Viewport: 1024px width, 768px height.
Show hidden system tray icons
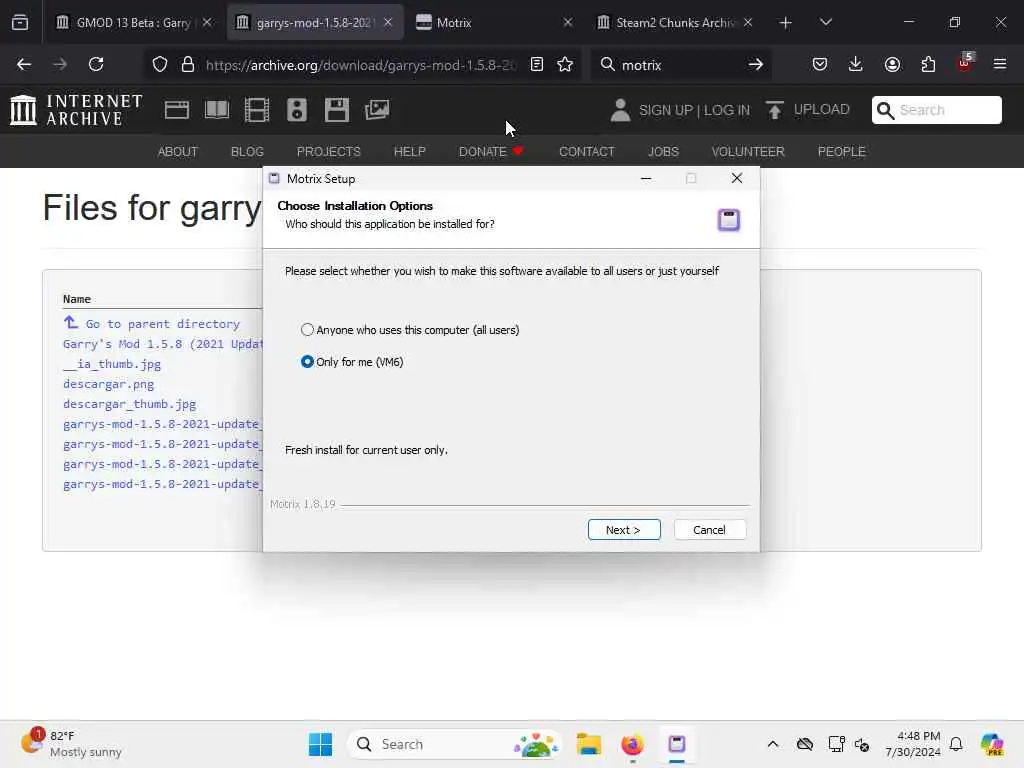(773, 744)
